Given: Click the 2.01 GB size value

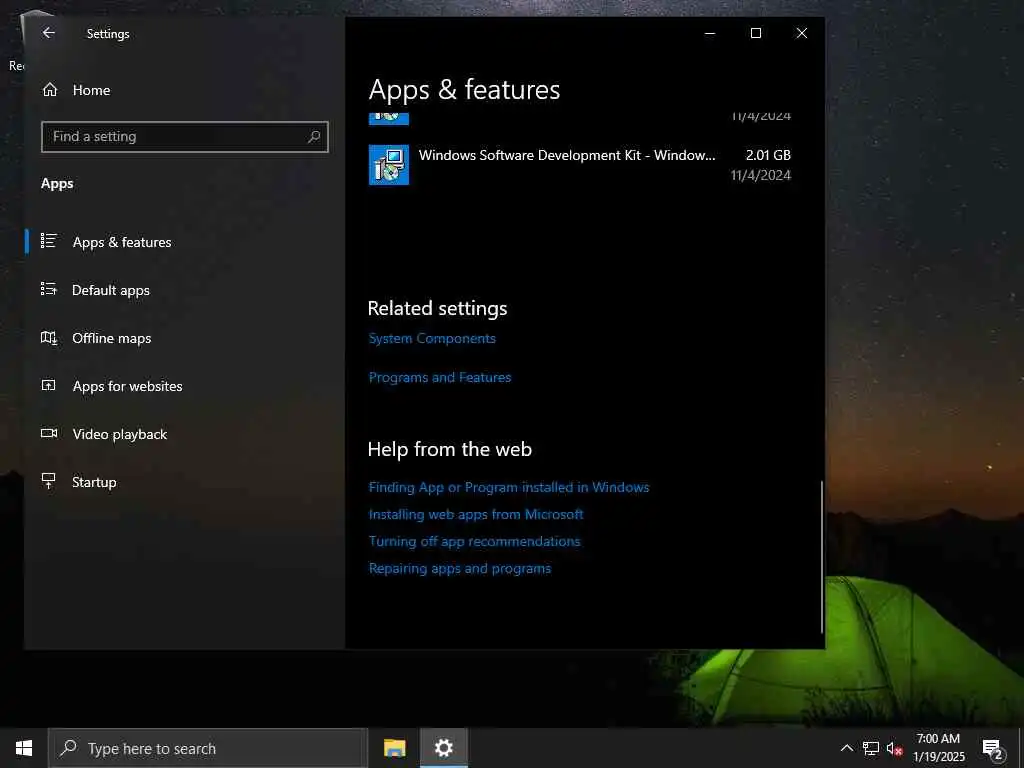Looking at the screenshot, I should pyautogui.click(x=768, y=155).
